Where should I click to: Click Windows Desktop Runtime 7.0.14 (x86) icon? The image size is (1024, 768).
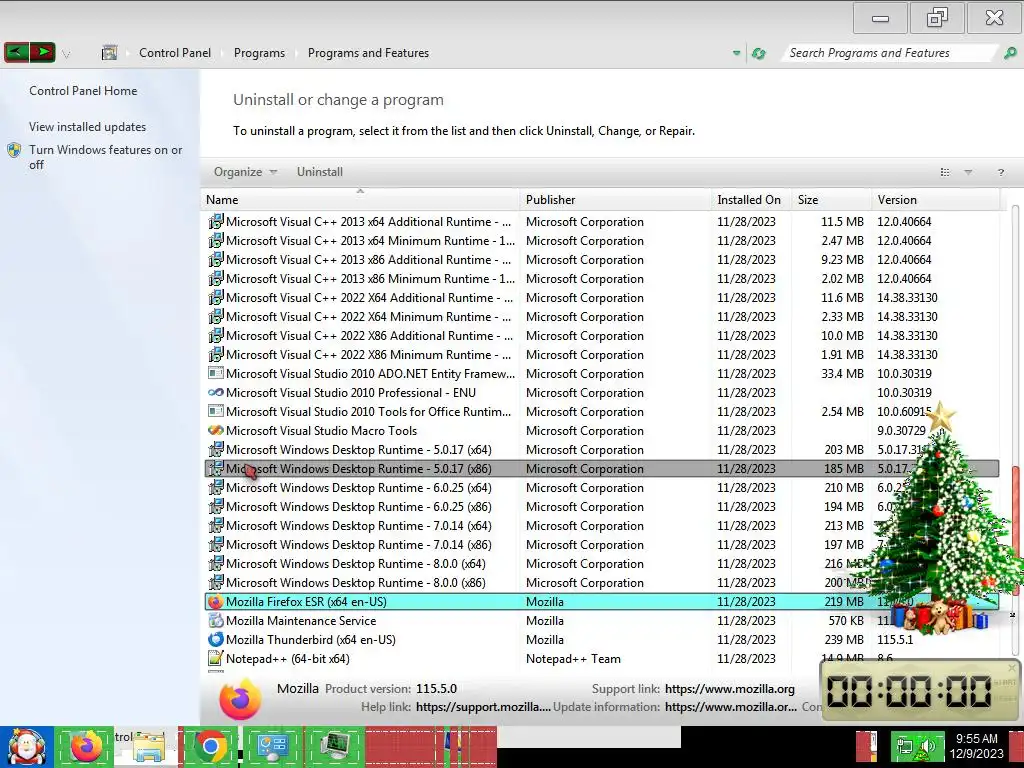point(216,545)
